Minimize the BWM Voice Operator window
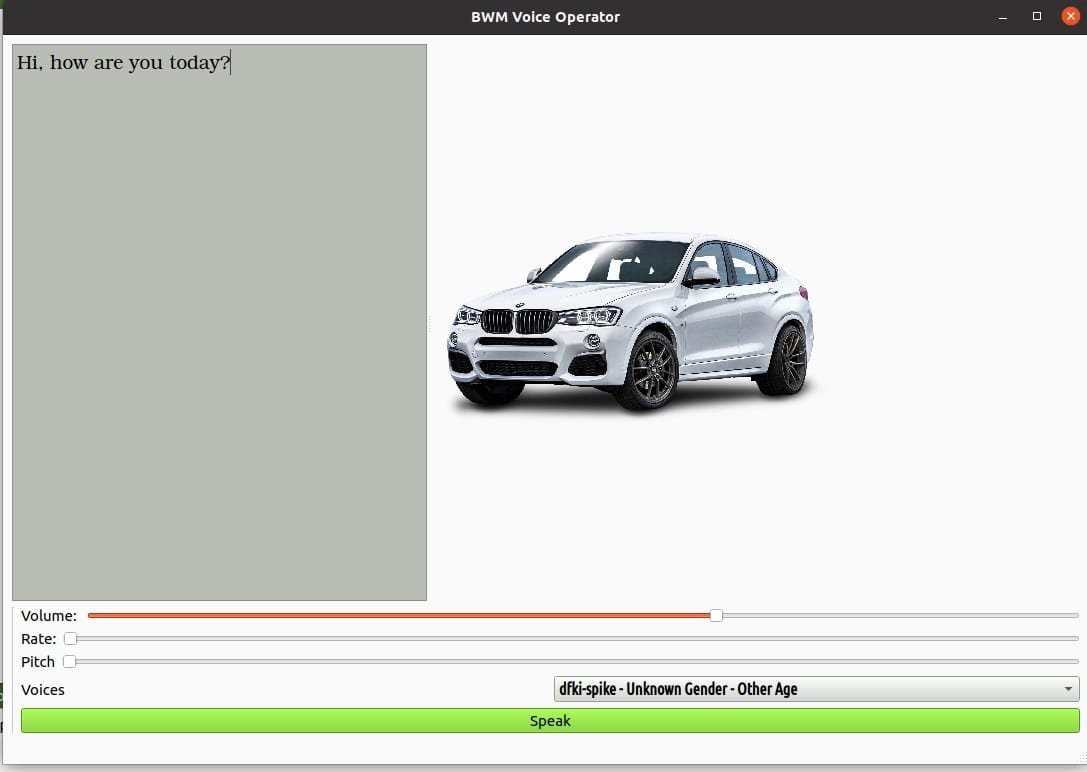Screen dimensions: 1087x772 click(x=1002, y=17)
